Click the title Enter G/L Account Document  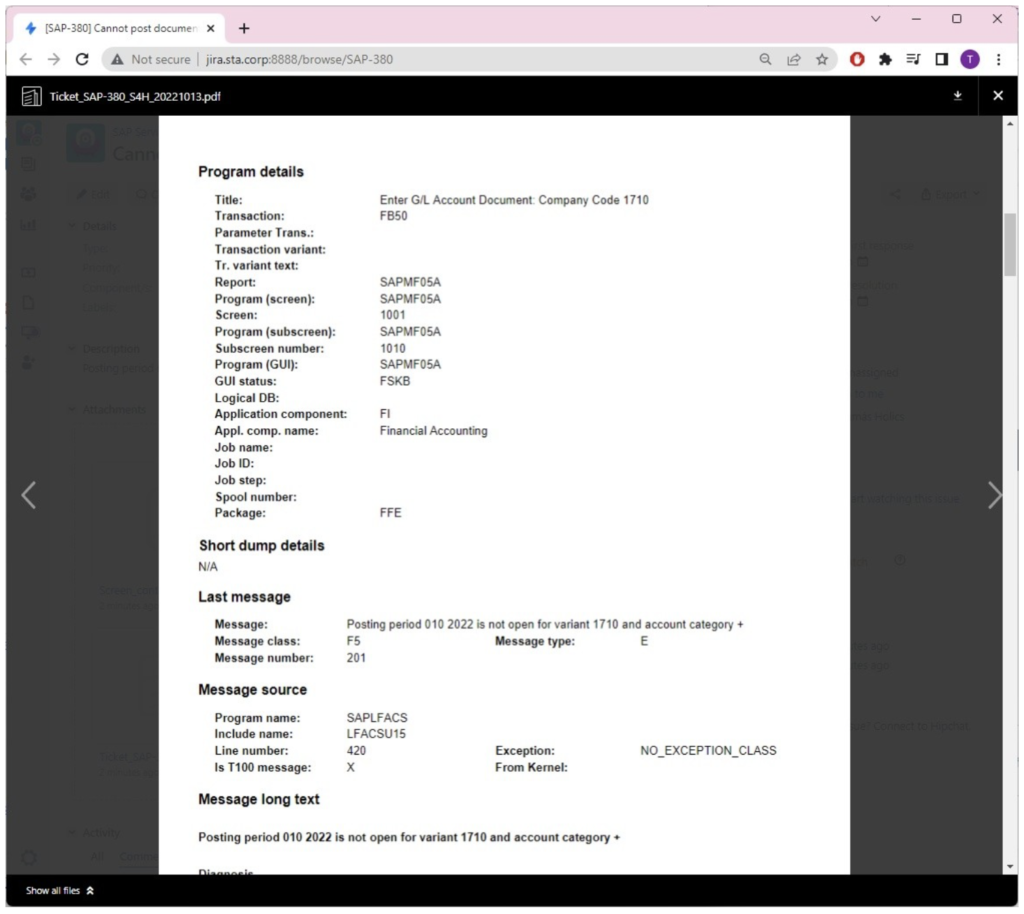pos(514,200)
